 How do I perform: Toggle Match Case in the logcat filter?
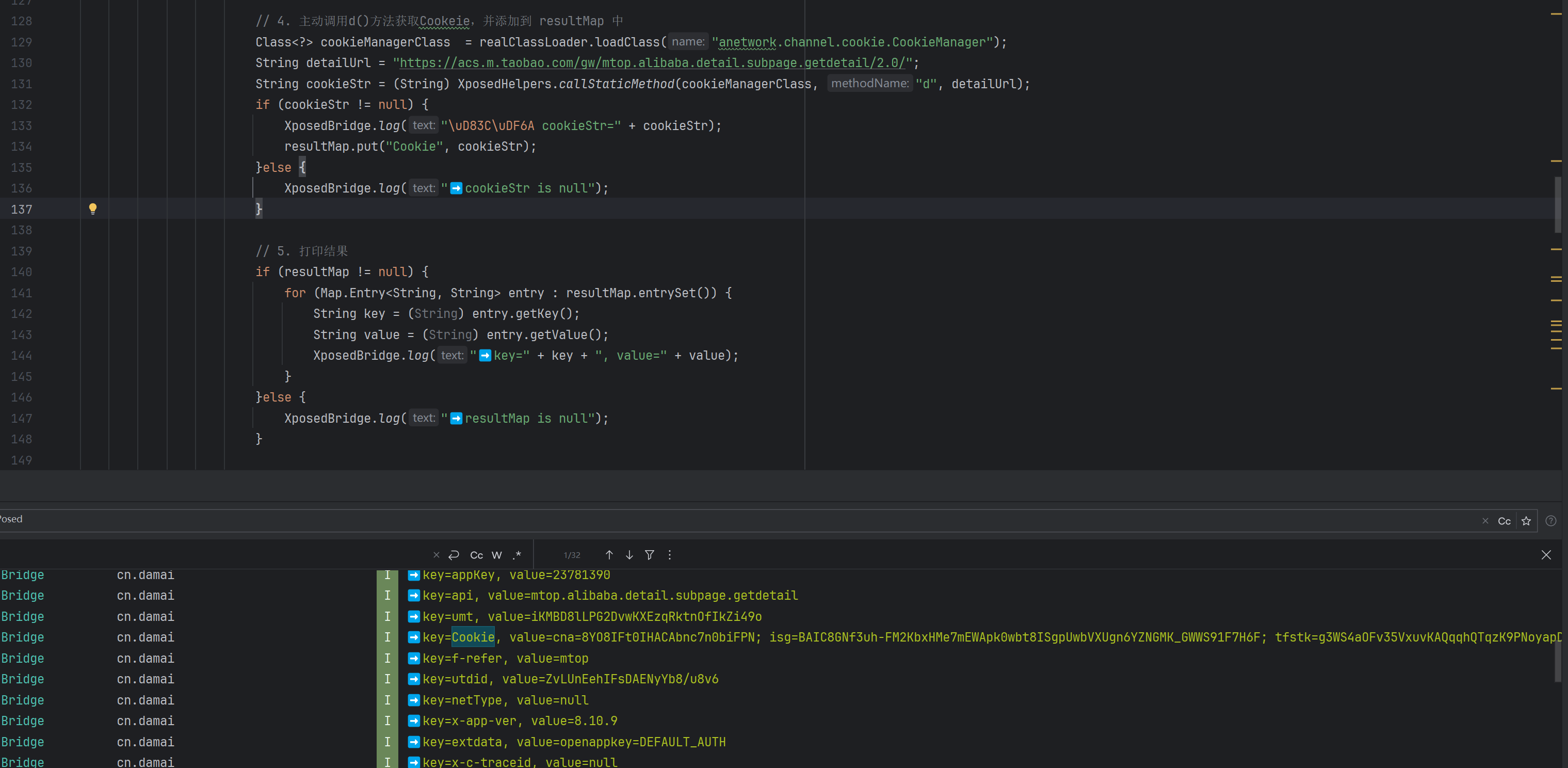1504,521
